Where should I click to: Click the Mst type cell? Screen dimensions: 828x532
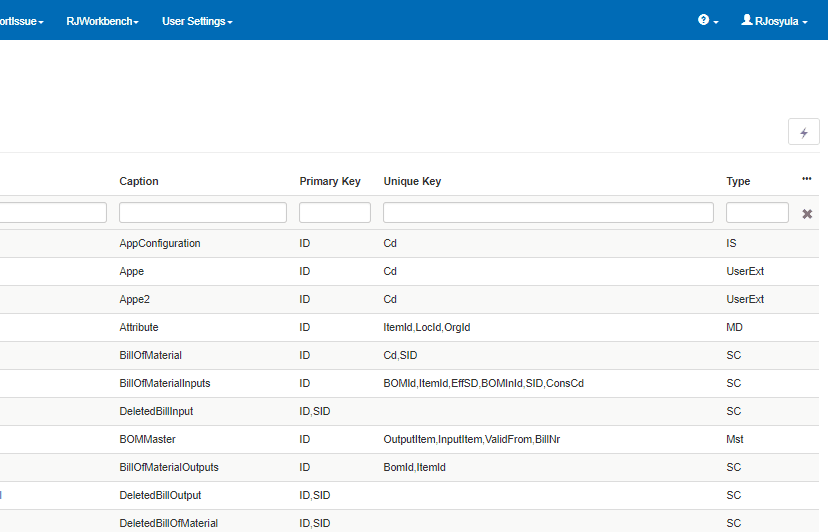coord(735,440)
